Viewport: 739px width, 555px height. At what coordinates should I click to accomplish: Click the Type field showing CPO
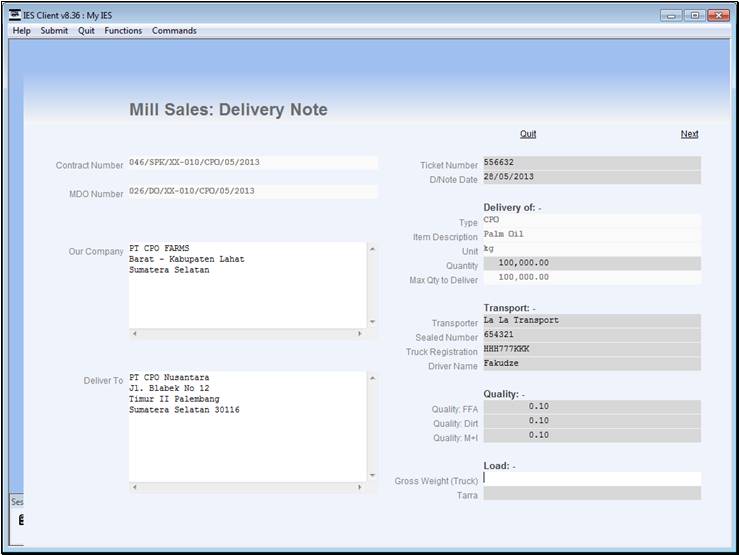coord(592,220)
